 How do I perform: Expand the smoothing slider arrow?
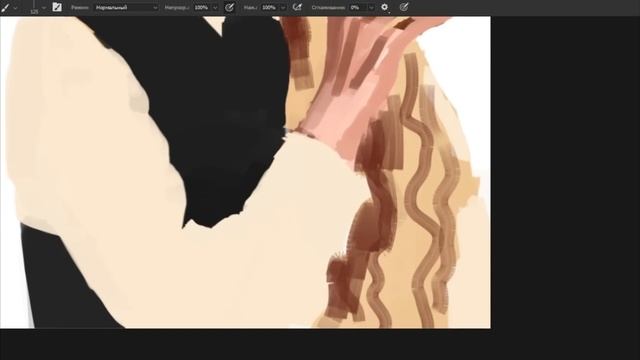pyautogui.click(x=371, y=8)
